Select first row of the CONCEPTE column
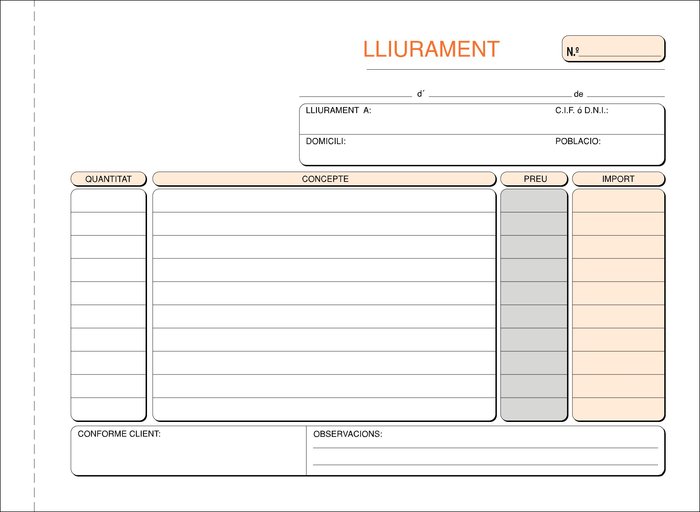Image resolution: width=700 pixels, height=512 pixels. click(324, 201)
